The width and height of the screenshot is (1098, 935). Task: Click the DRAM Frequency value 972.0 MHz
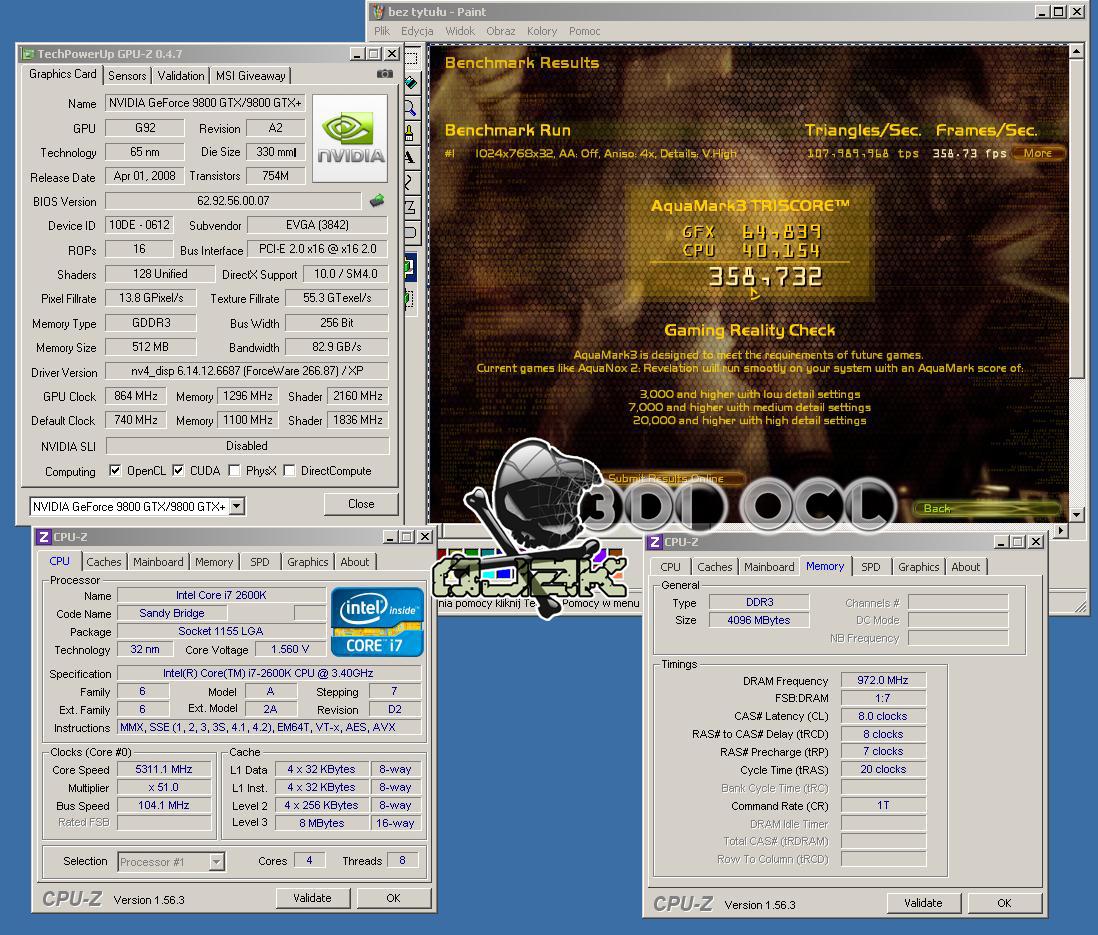pos(882,680)
